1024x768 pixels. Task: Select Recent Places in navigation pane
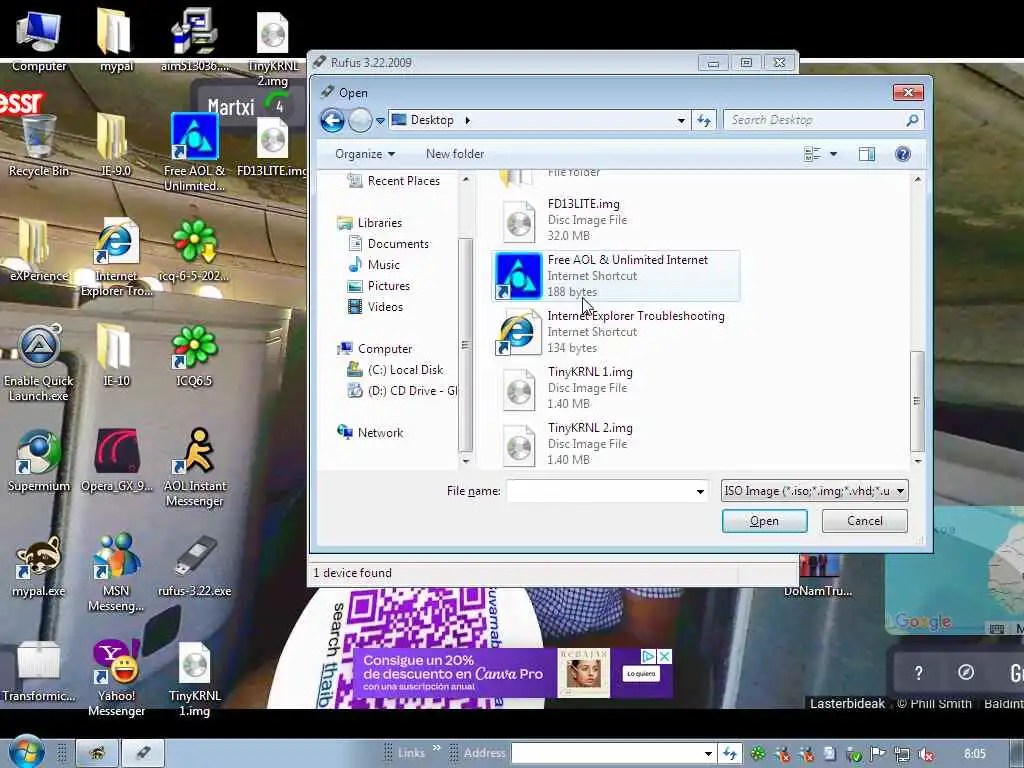(x=393, y=181)
